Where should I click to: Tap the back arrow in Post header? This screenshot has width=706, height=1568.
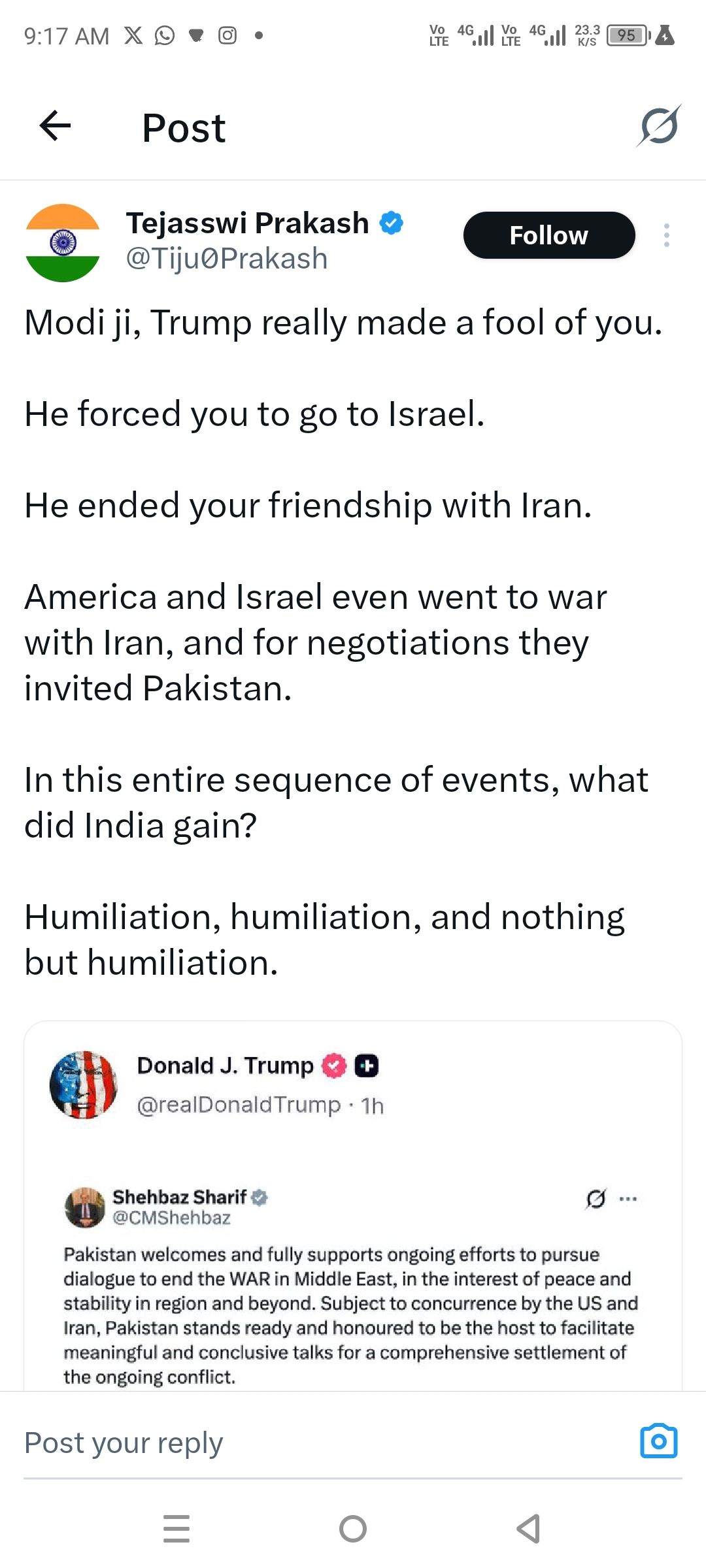coord(56,126)
